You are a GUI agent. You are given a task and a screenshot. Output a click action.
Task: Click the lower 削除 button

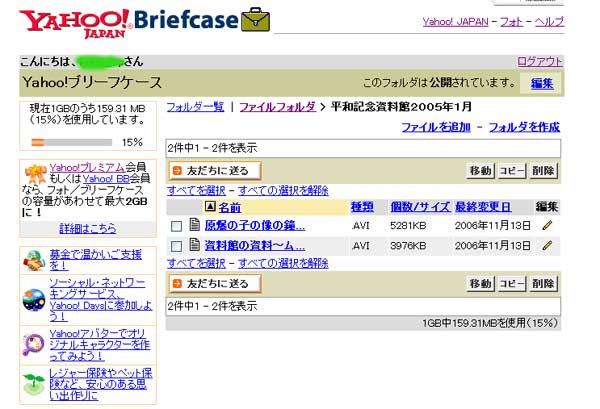coord(543,284)
